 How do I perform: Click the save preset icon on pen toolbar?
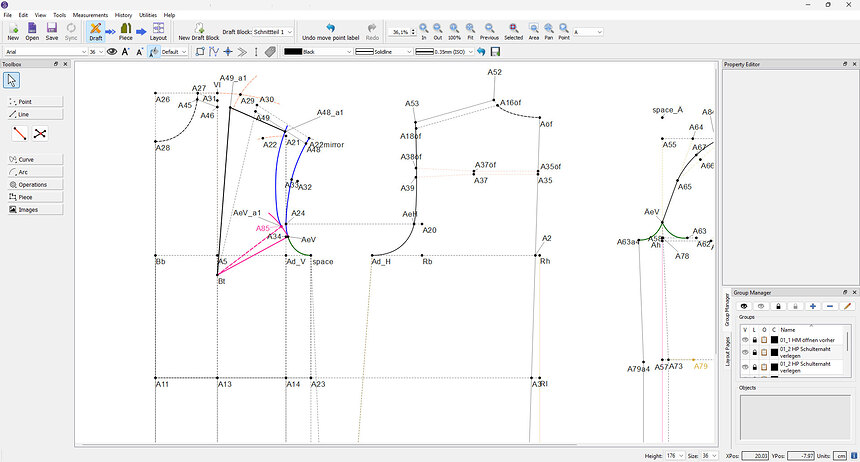coord(495,52)
